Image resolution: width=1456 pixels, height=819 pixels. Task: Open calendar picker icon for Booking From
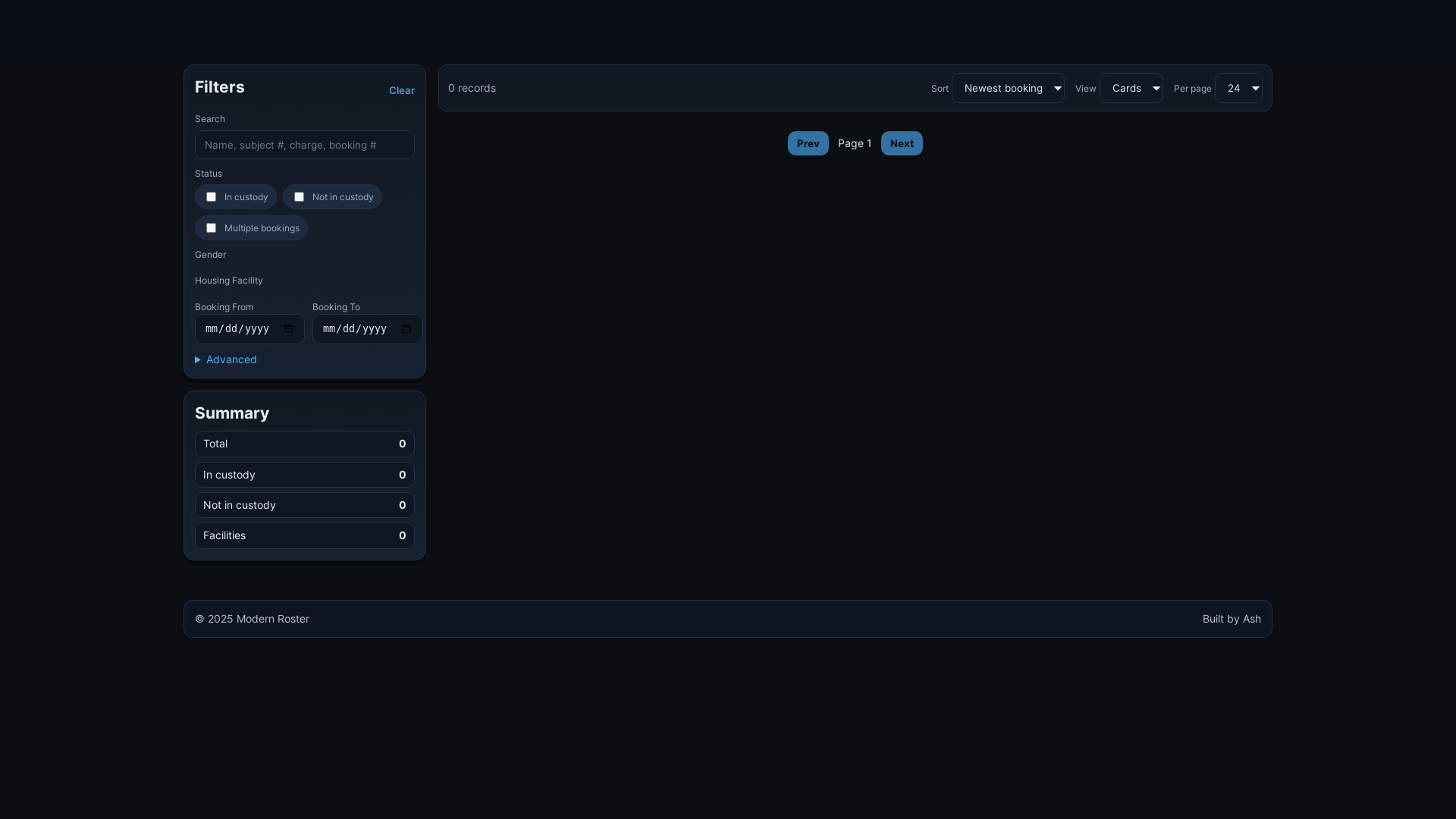(288, 329)
